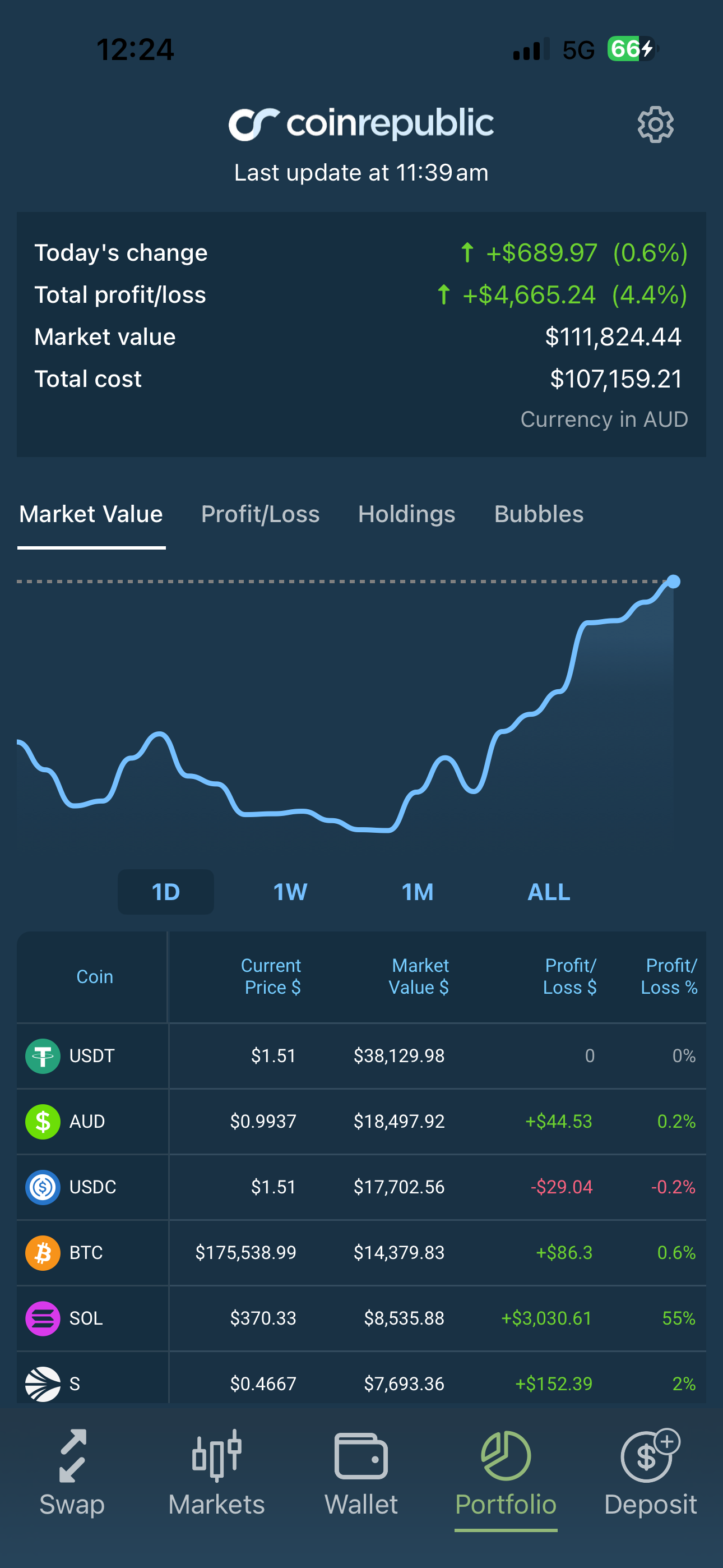This screenshot has height=1568, width=723.
Task: Tap the battery indicator in status bar
Action: pyautogui.click(x=633, y=49)
